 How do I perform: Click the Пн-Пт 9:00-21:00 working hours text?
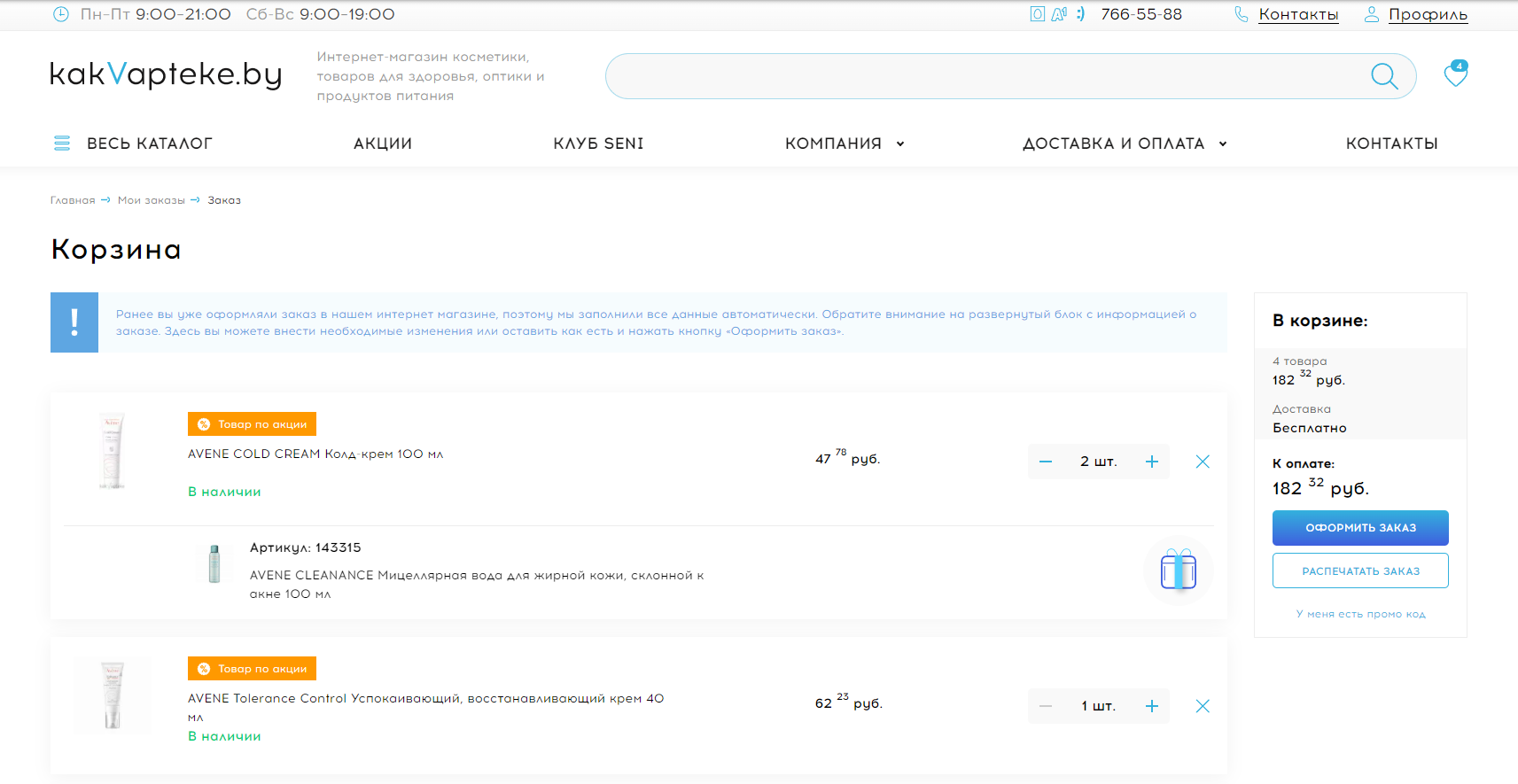pyautogui.click(x=156, y=14)
